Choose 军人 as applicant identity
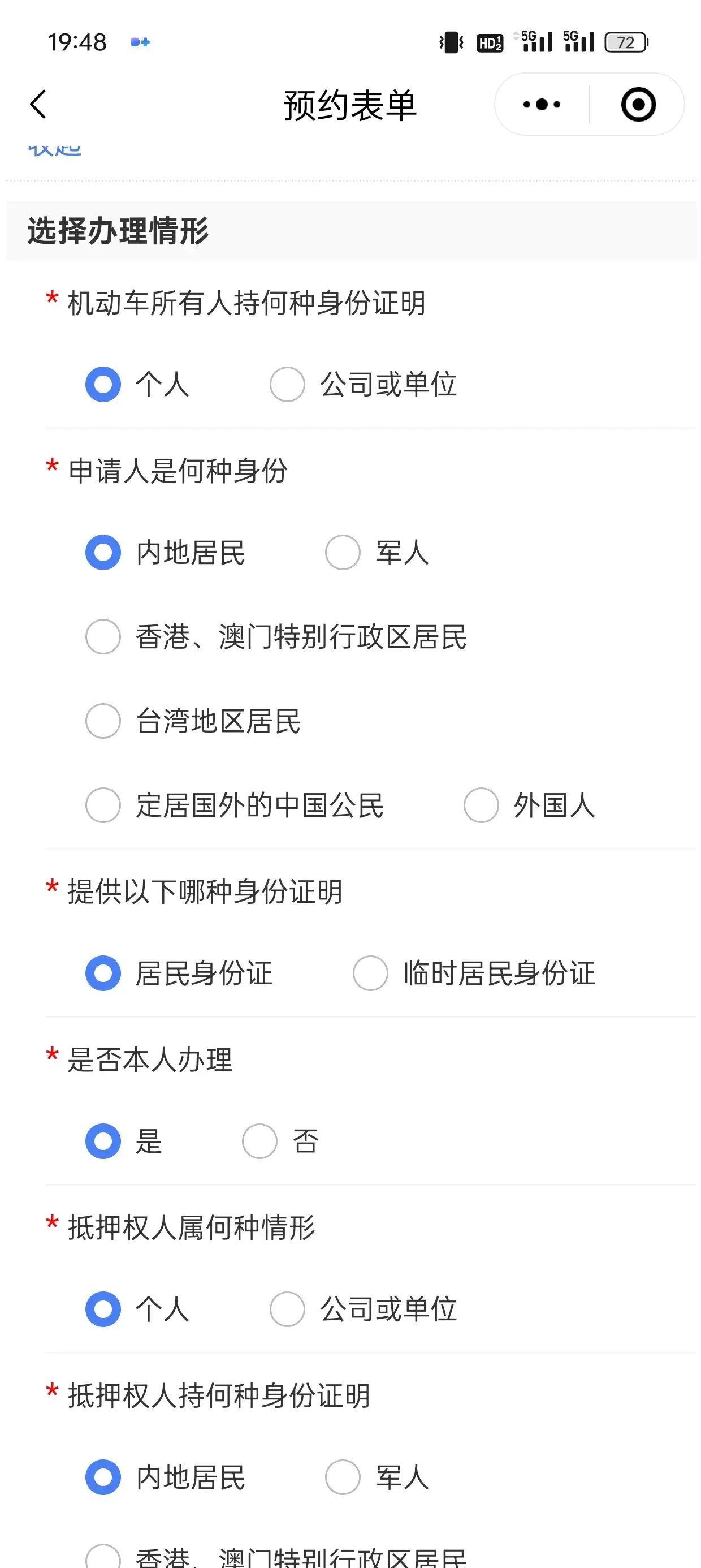 tap(343, 553)
